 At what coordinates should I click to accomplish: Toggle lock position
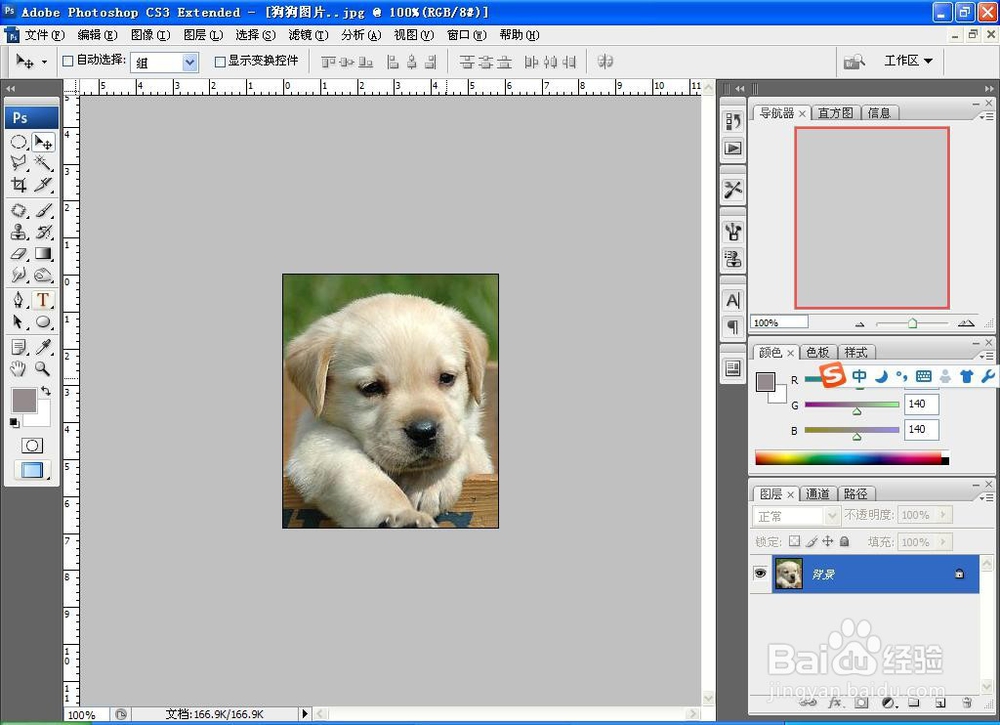click(x=828, y=541)
